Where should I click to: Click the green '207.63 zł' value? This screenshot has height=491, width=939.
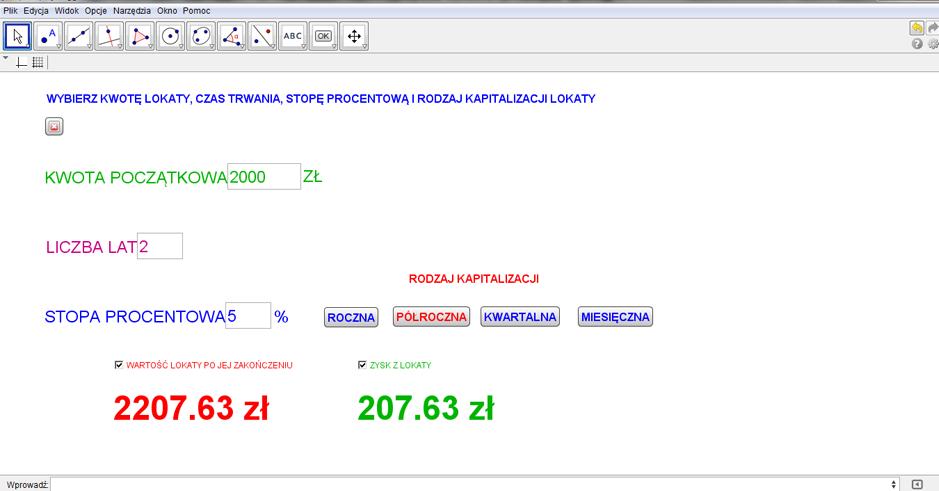point(426,408)
